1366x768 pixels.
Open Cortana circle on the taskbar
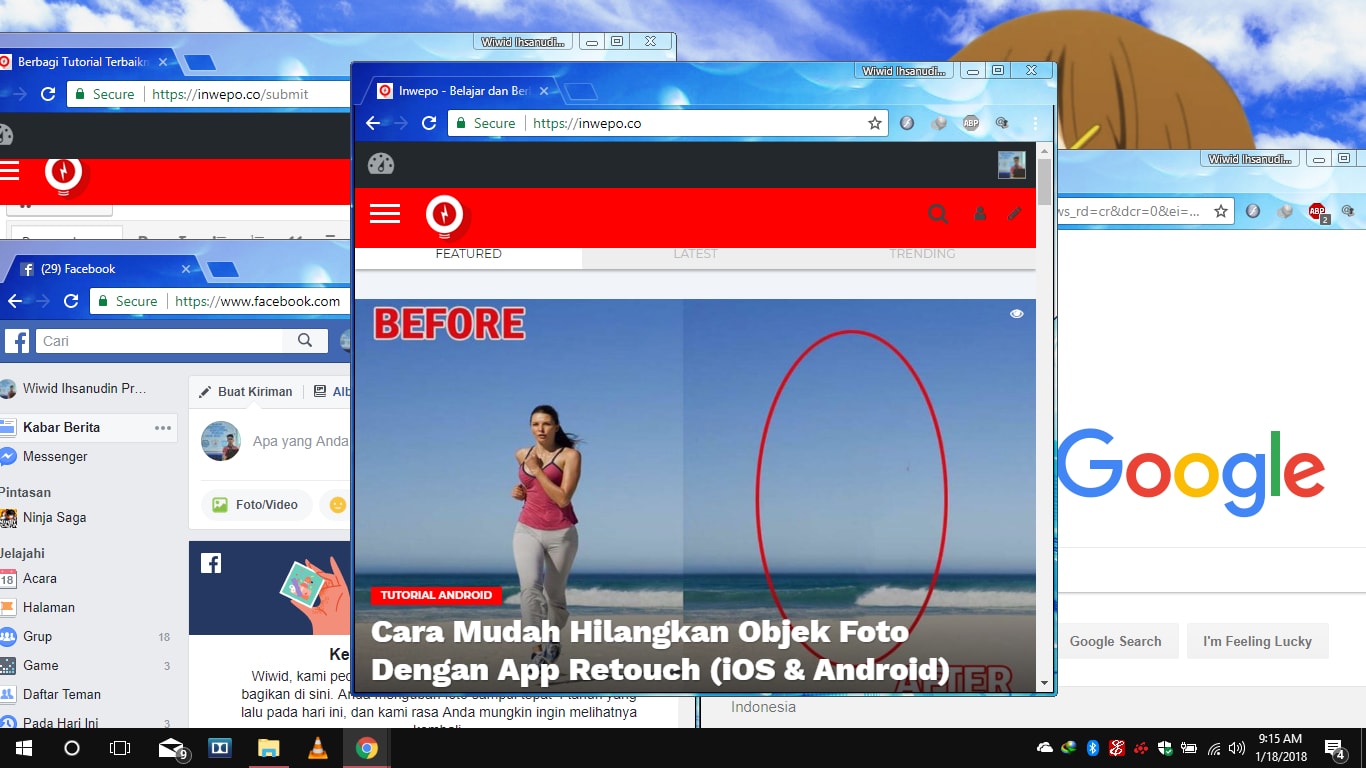pos(72,748)
